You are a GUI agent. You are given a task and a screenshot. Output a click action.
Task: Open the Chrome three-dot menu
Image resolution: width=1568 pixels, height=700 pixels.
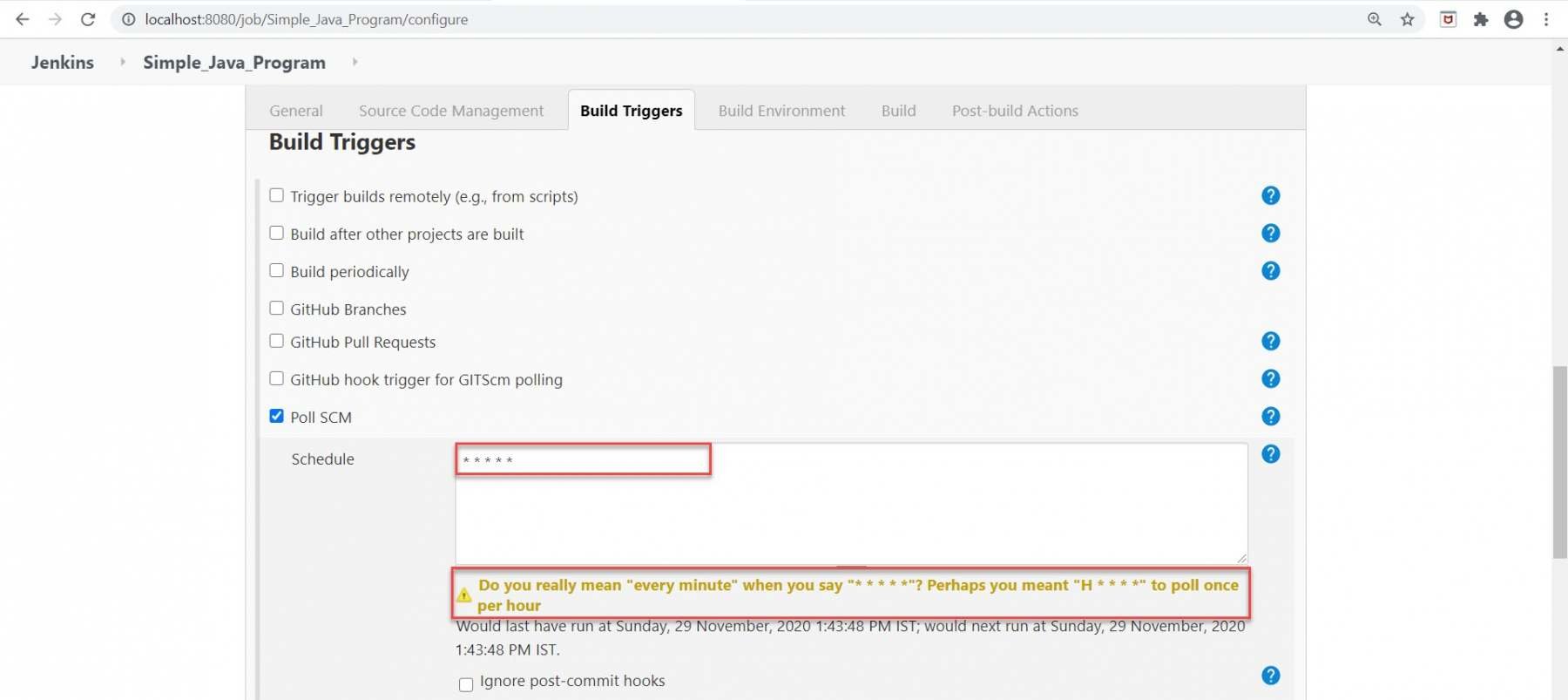tap(1546, 19)
